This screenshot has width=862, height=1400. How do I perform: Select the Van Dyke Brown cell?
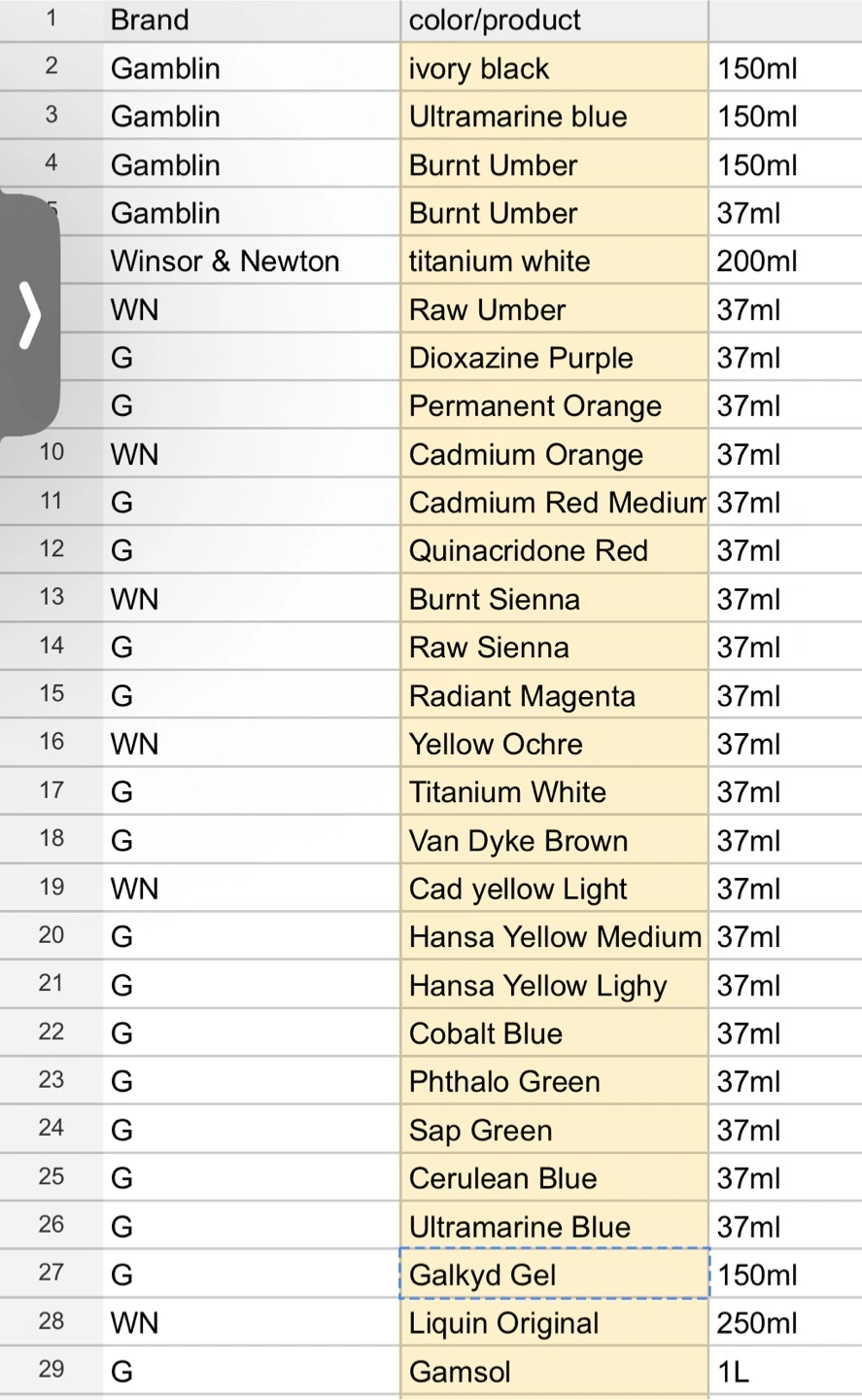554,840
